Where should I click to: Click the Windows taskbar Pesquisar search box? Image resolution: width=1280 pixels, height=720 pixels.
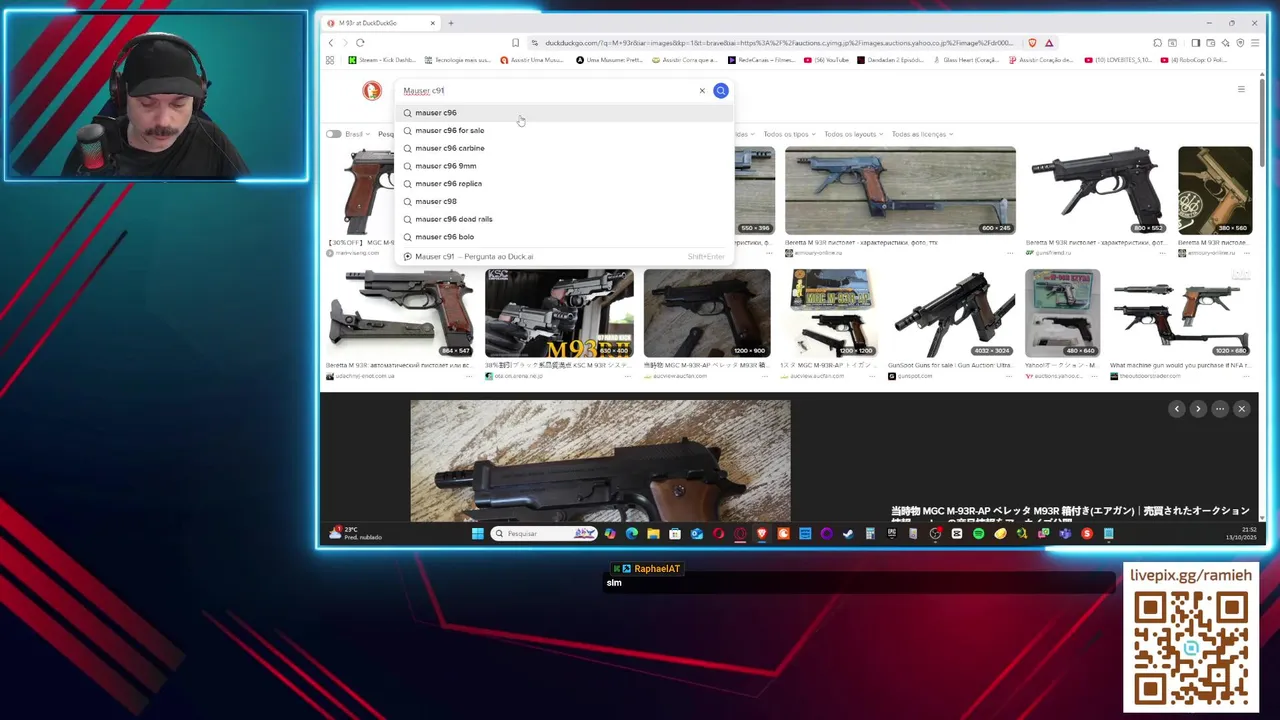point(545,534)
